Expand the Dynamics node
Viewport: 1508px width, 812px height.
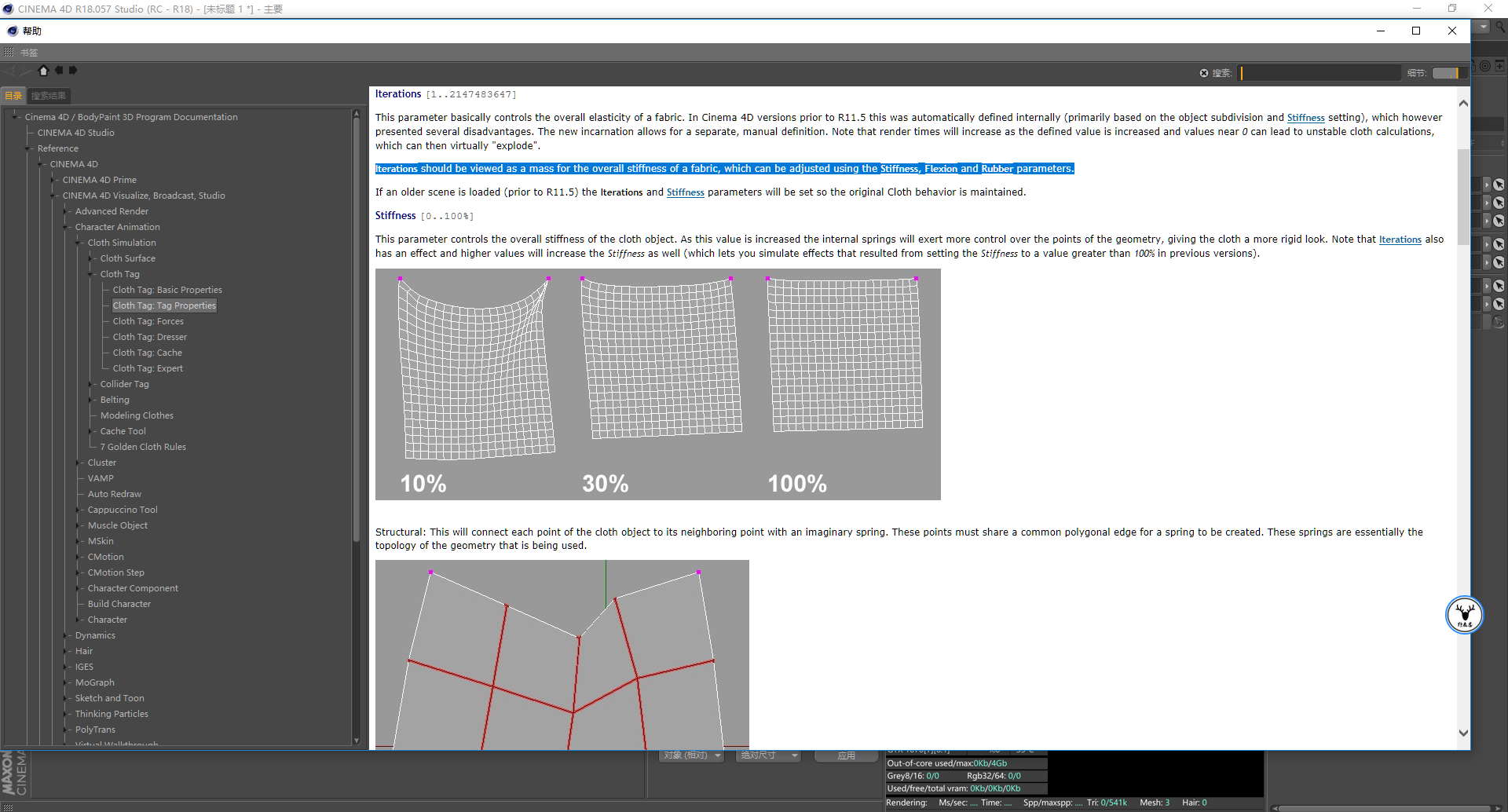click(x=65, y=635)
